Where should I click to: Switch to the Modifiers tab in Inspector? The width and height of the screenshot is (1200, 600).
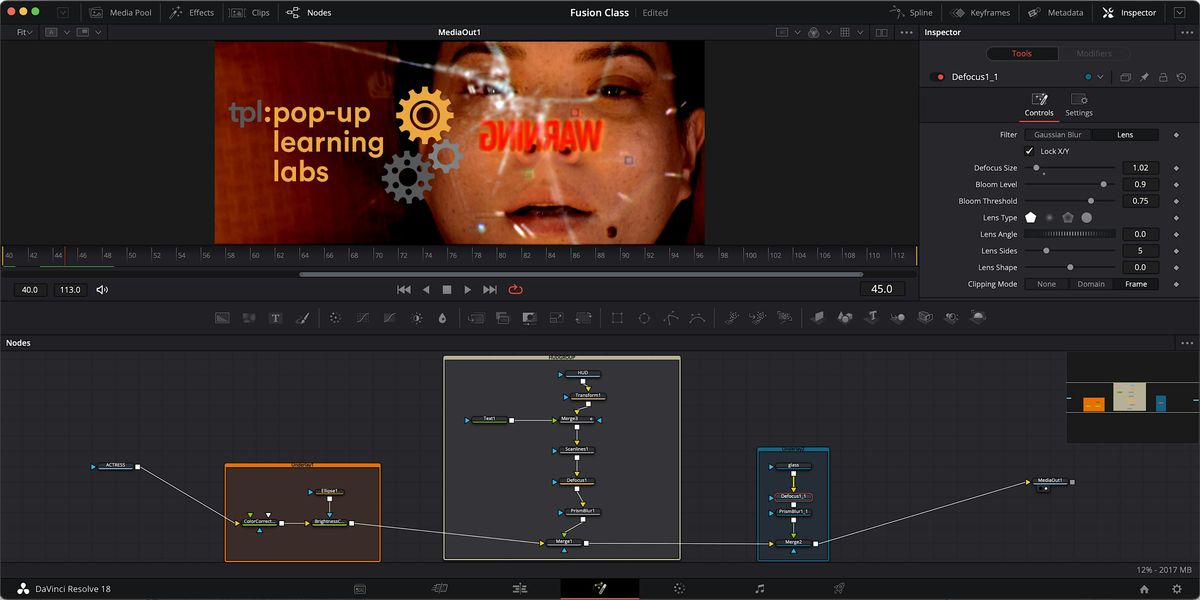coord(1093,54)
